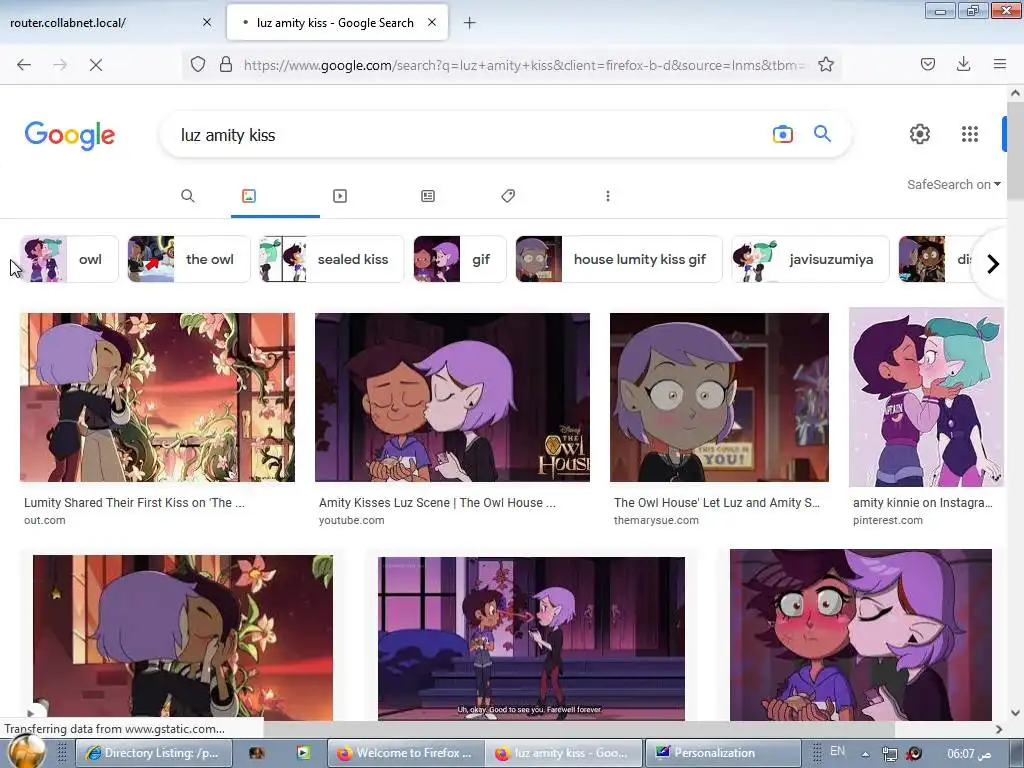Switch to Personalization taskbar window

click(x=723, y=753)
